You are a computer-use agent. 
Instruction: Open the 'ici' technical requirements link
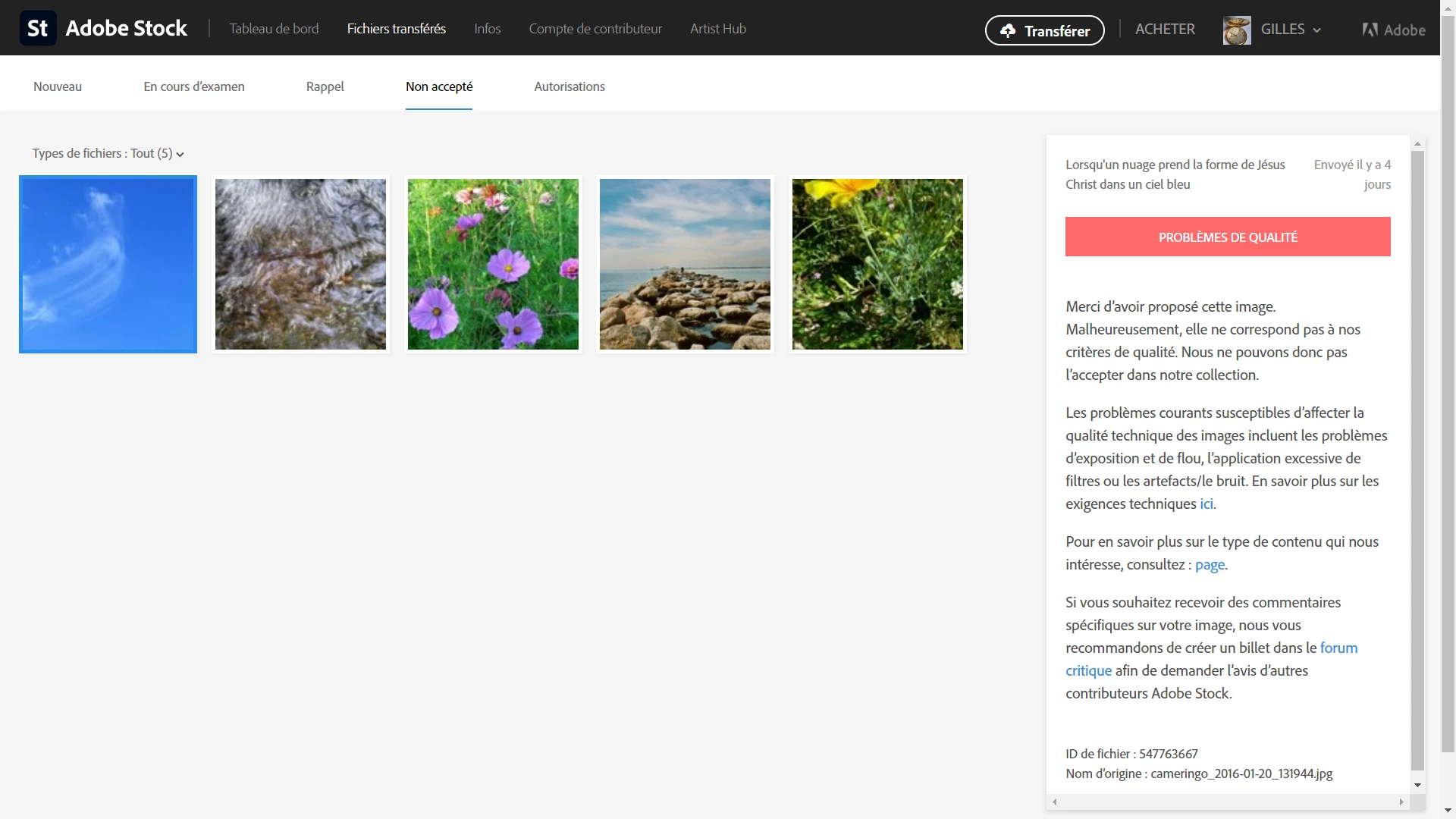1206,504
